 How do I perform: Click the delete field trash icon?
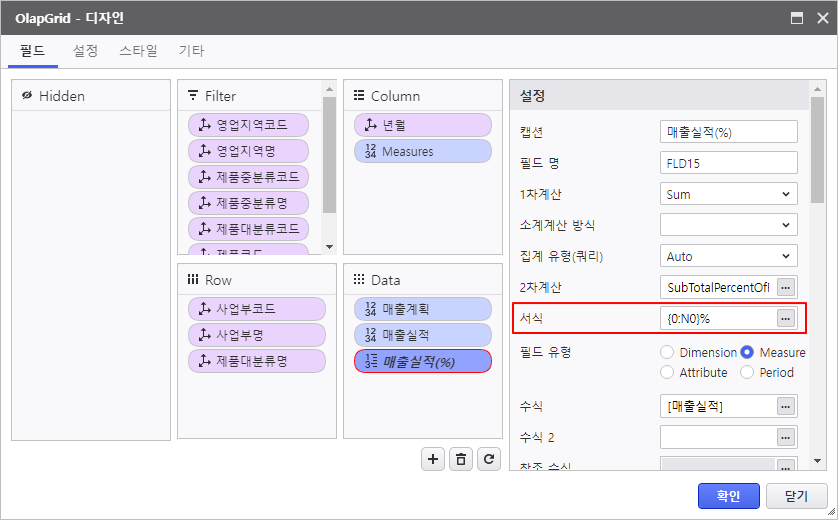(x=460, y=459)
